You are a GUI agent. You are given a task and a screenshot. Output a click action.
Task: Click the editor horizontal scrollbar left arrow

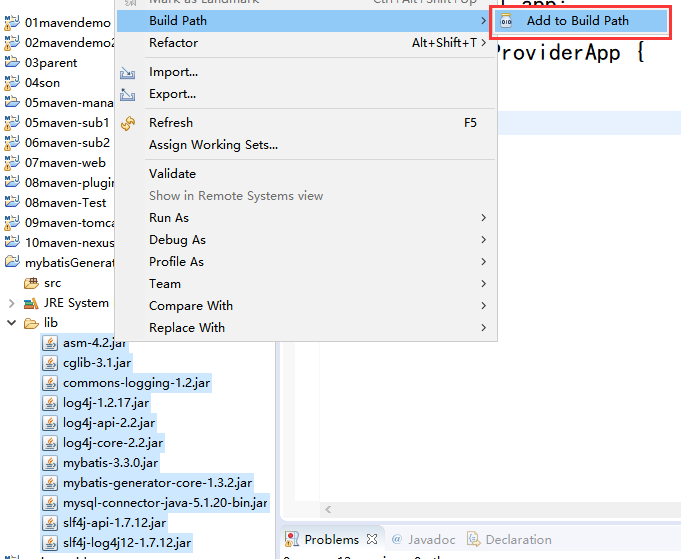(328, 509)
